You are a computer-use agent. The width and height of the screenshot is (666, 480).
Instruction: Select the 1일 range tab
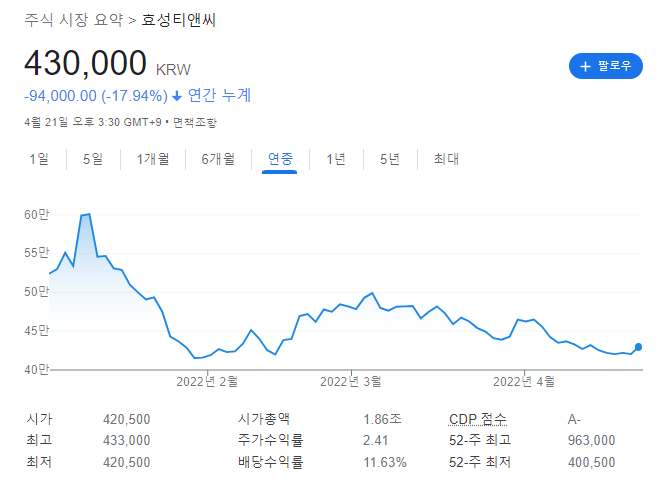click(x=39, y=159)
